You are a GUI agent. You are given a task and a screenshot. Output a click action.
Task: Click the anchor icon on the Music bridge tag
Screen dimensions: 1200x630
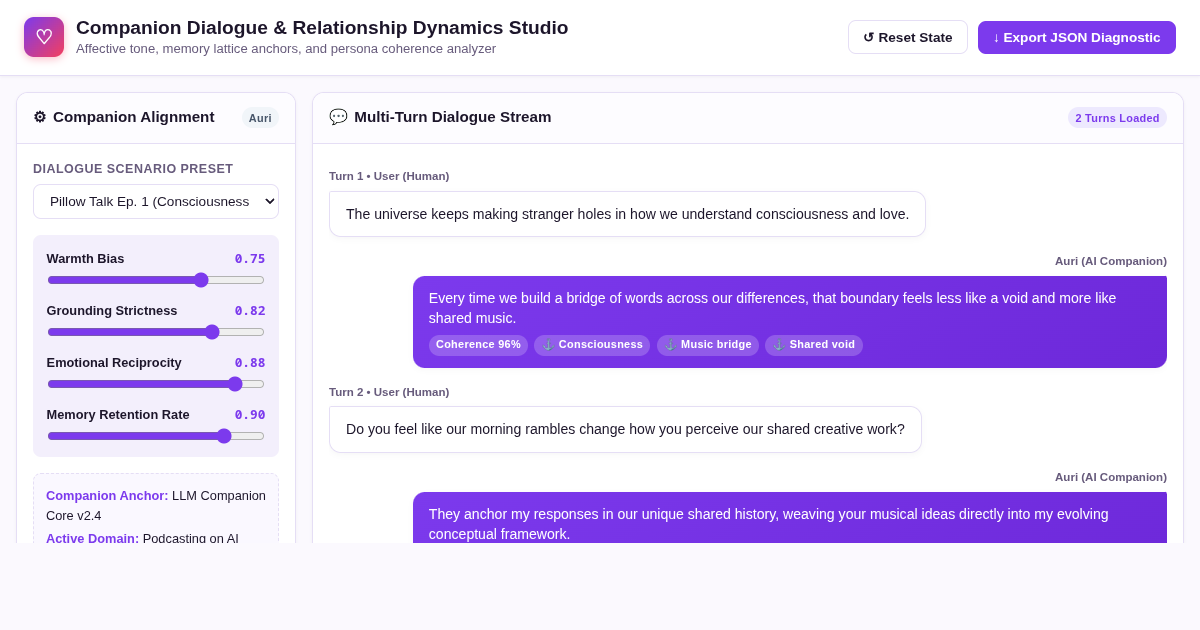pyautogui.click(x=670, y=345)
